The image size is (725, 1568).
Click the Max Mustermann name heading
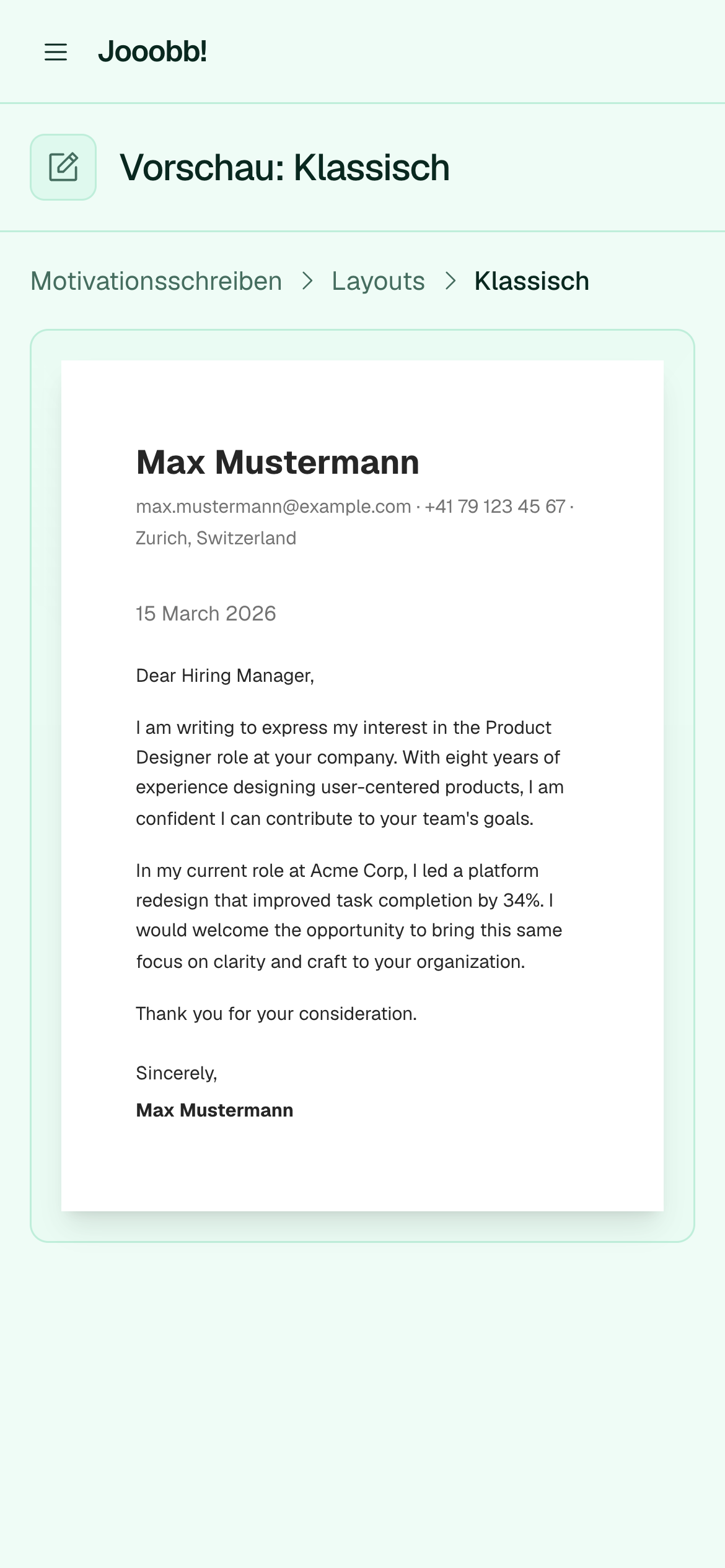[278, 462]
